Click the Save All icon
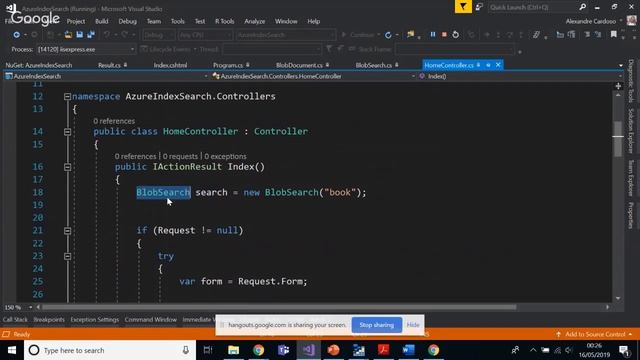 (x=91, y=35)
